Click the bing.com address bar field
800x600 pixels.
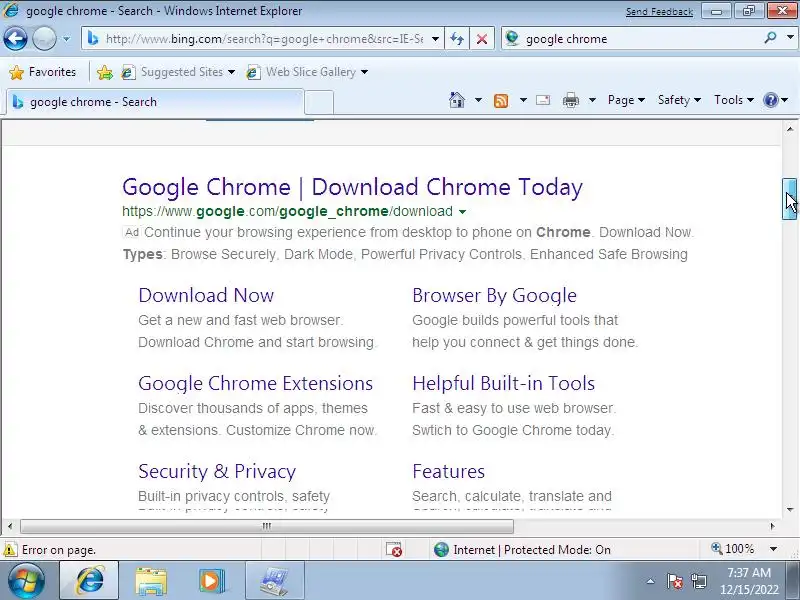coord(264,39)
